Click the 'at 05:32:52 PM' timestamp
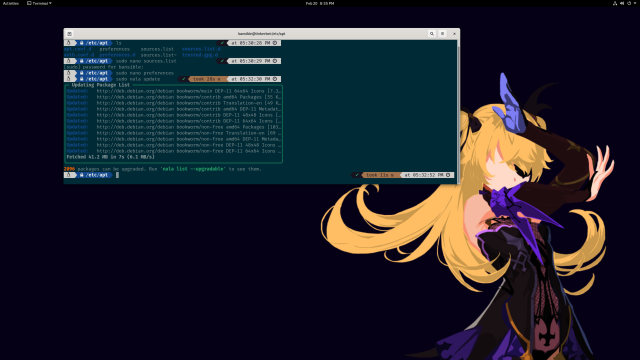The height and width of the screenshot is (360, 640). 427,175
